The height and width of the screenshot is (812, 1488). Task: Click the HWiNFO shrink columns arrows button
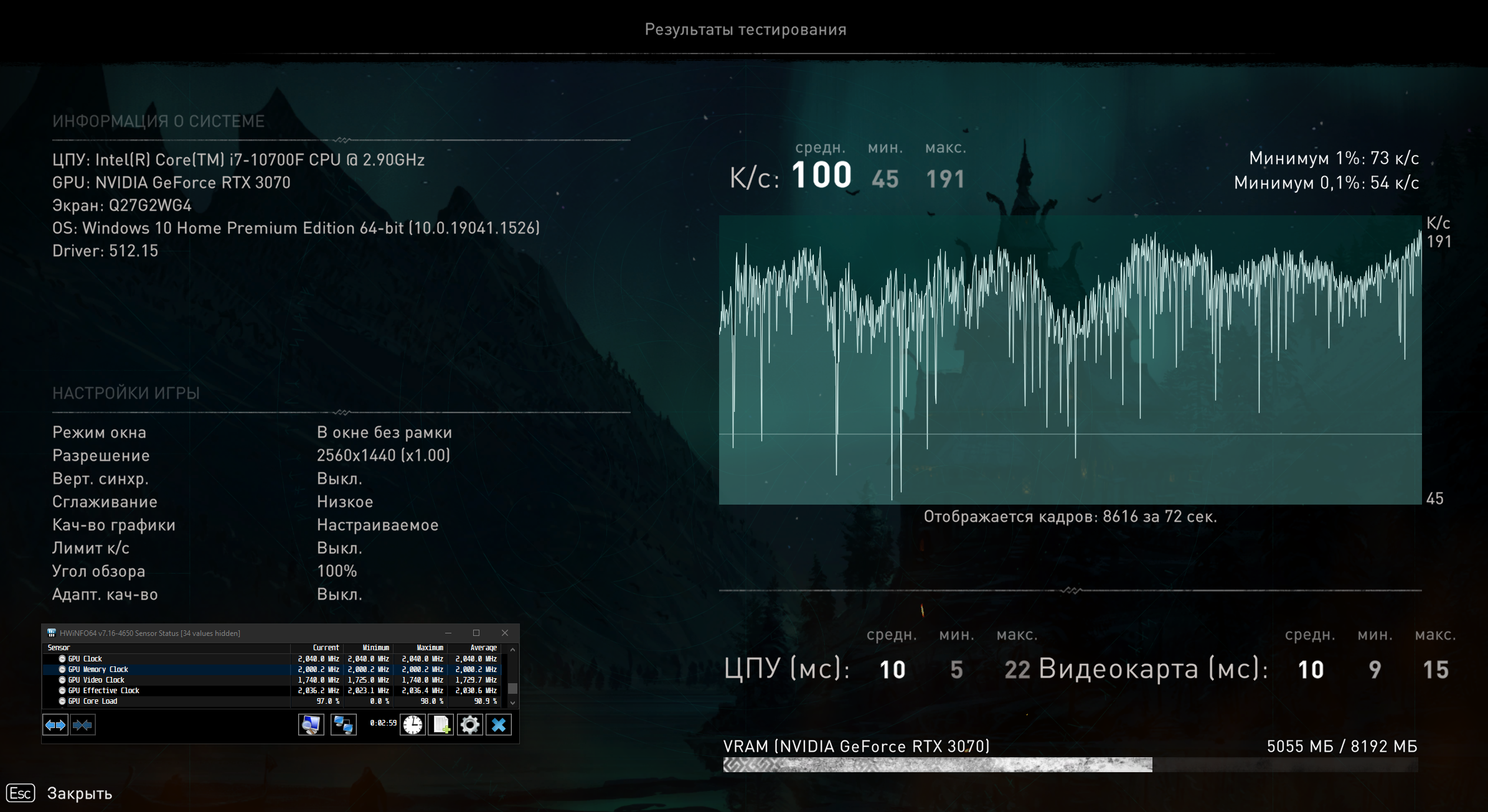tap(83, 725)
